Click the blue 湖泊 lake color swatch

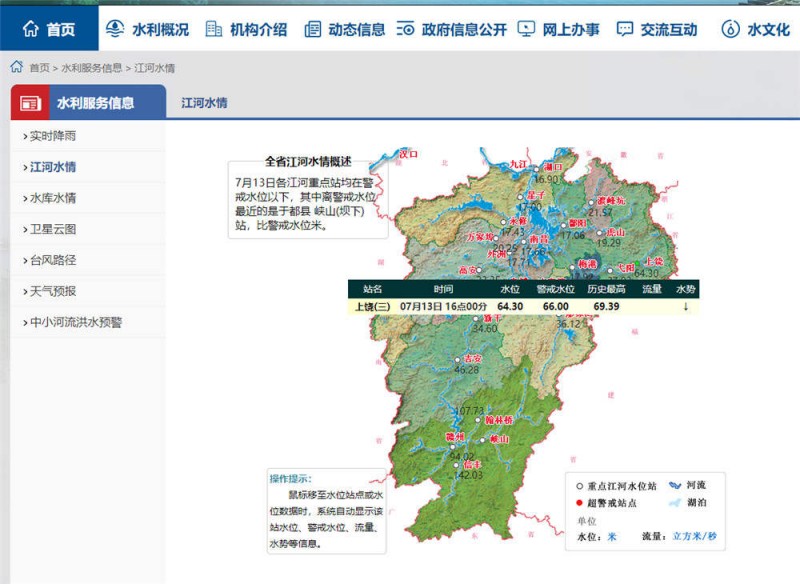point(676,504)
